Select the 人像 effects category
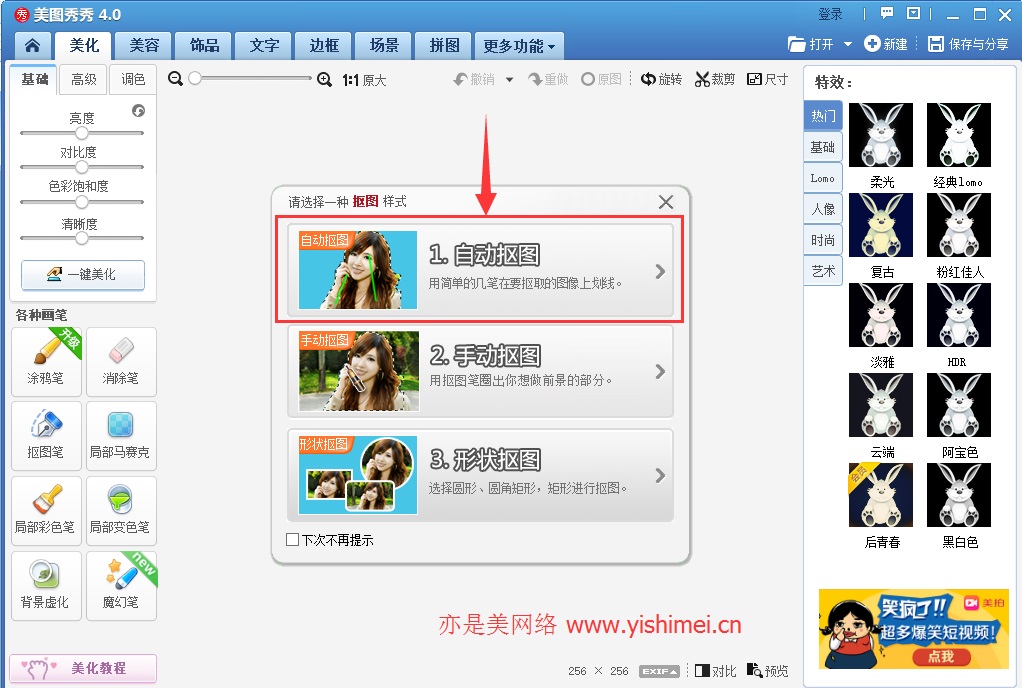The width and height of the screenshot is (1022, 688). click(x=823, y=209)
